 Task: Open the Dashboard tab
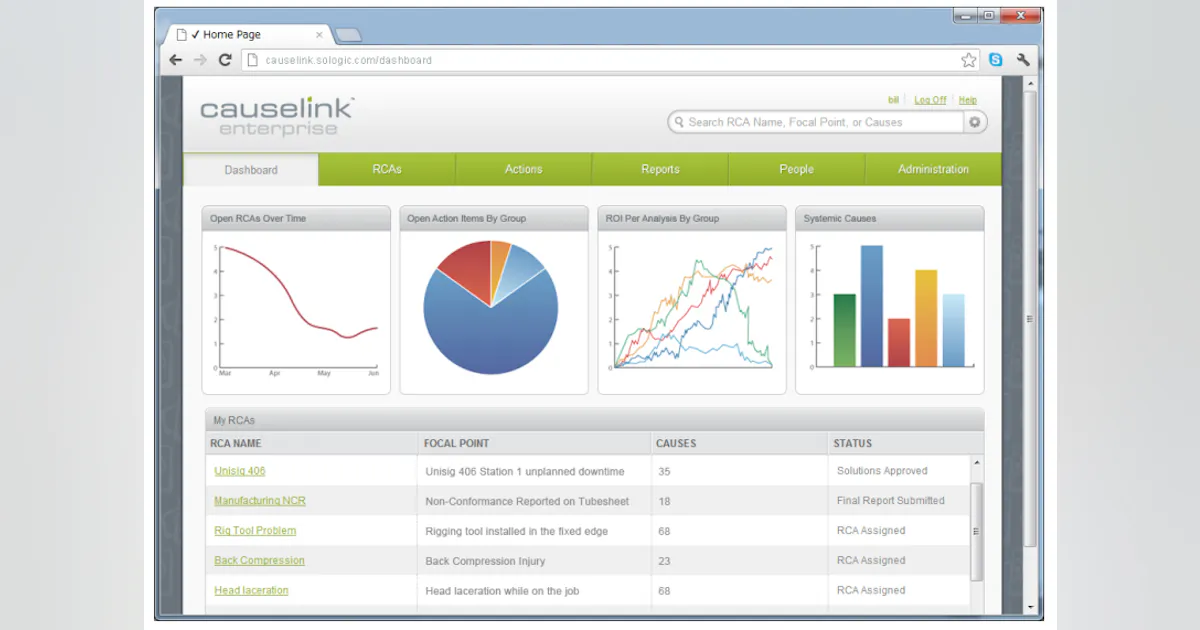point(251,170)
